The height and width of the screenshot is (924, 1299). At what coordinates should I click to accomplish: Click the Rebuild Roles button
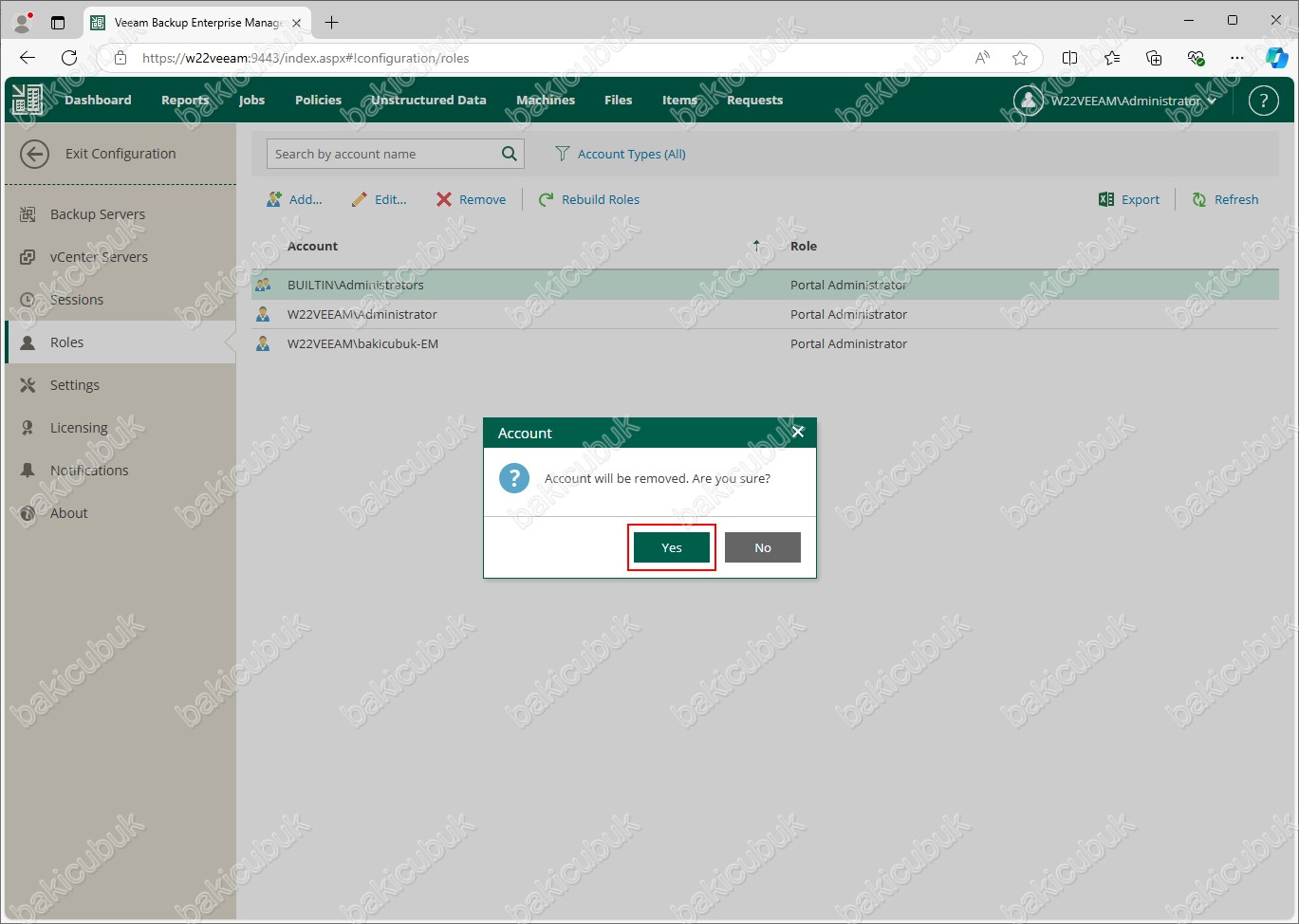pos(589,199)
